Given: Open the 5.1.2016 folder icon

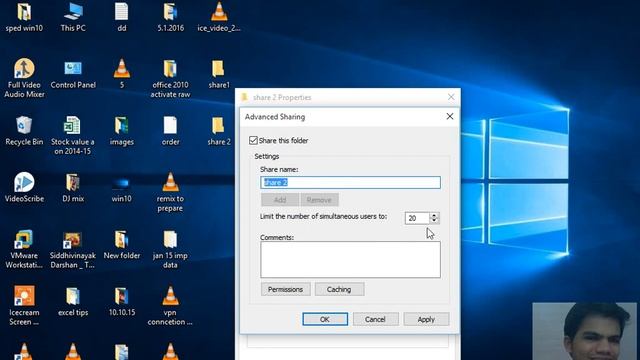Looking at the screenshot, I should point(170,17).
